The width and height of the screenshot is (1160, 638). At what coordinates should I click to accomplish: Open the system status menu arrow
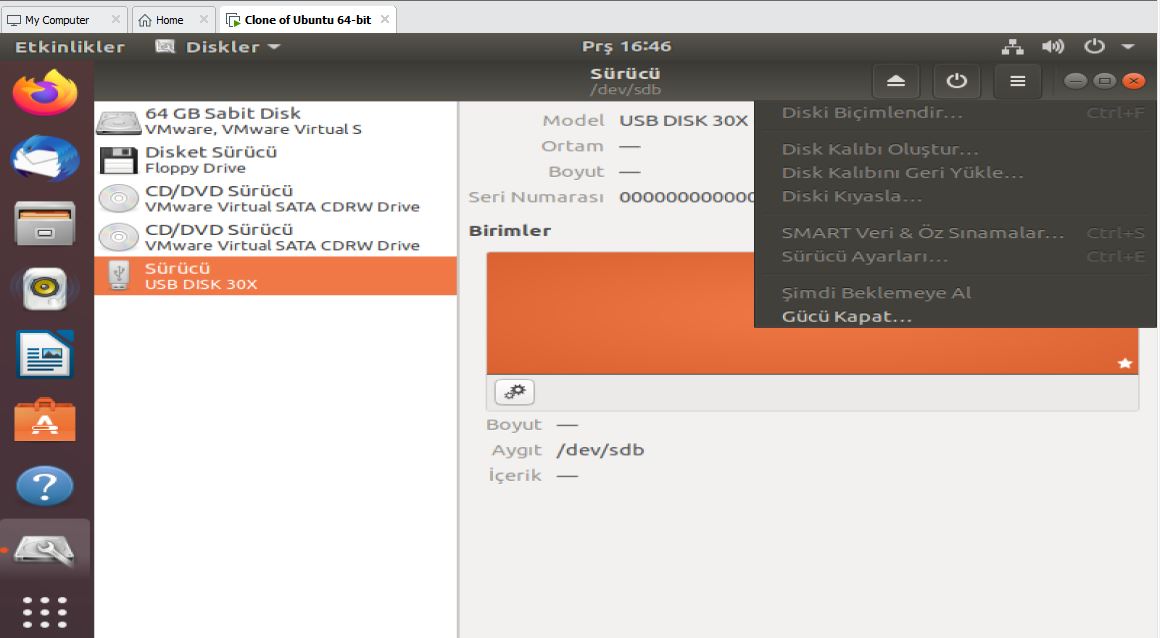pyautogui.click(x=1128, y=47)
